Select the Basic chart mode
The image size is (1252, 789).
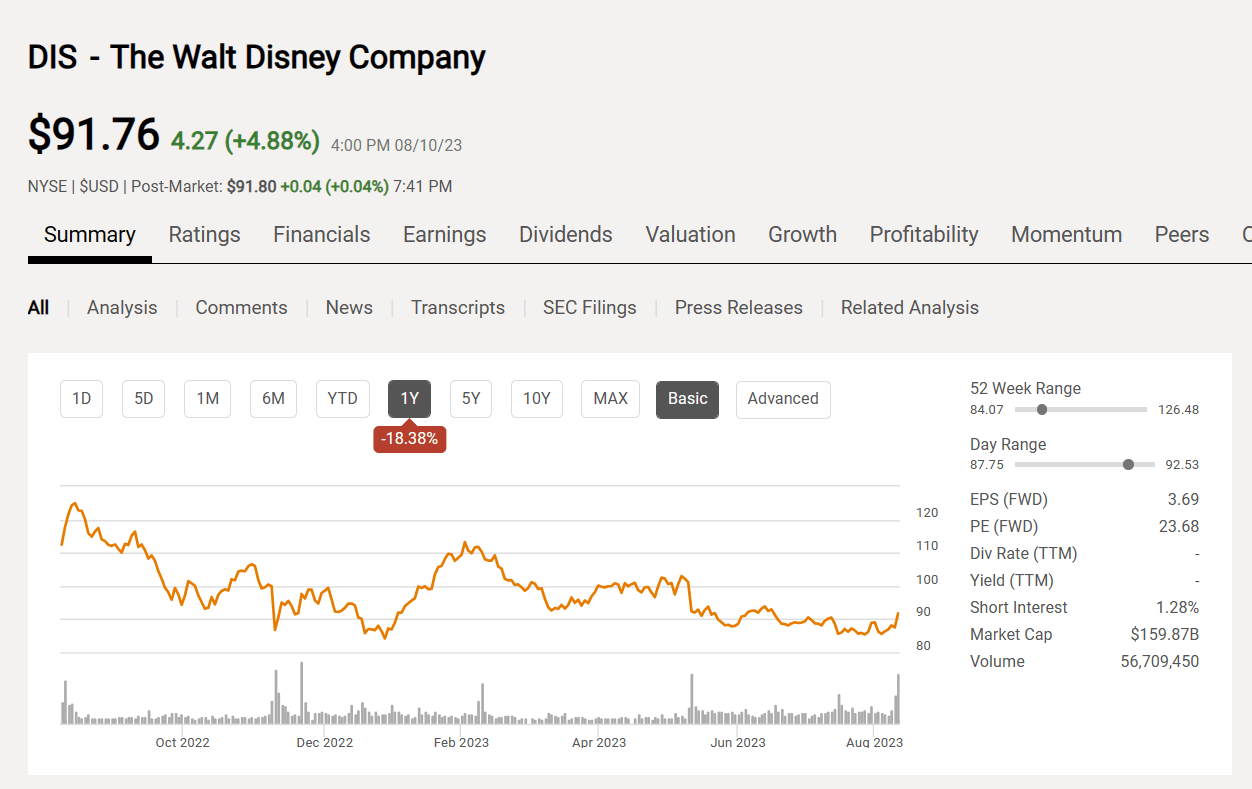(x=687, y=399)
